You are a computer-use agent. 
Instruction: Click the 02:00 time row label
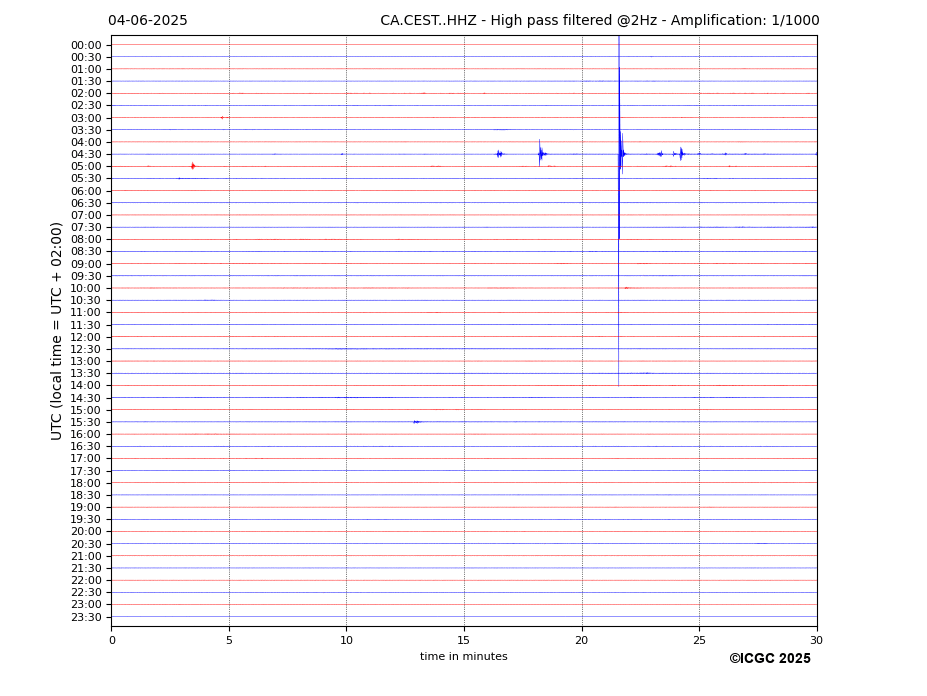click(86, 93)
